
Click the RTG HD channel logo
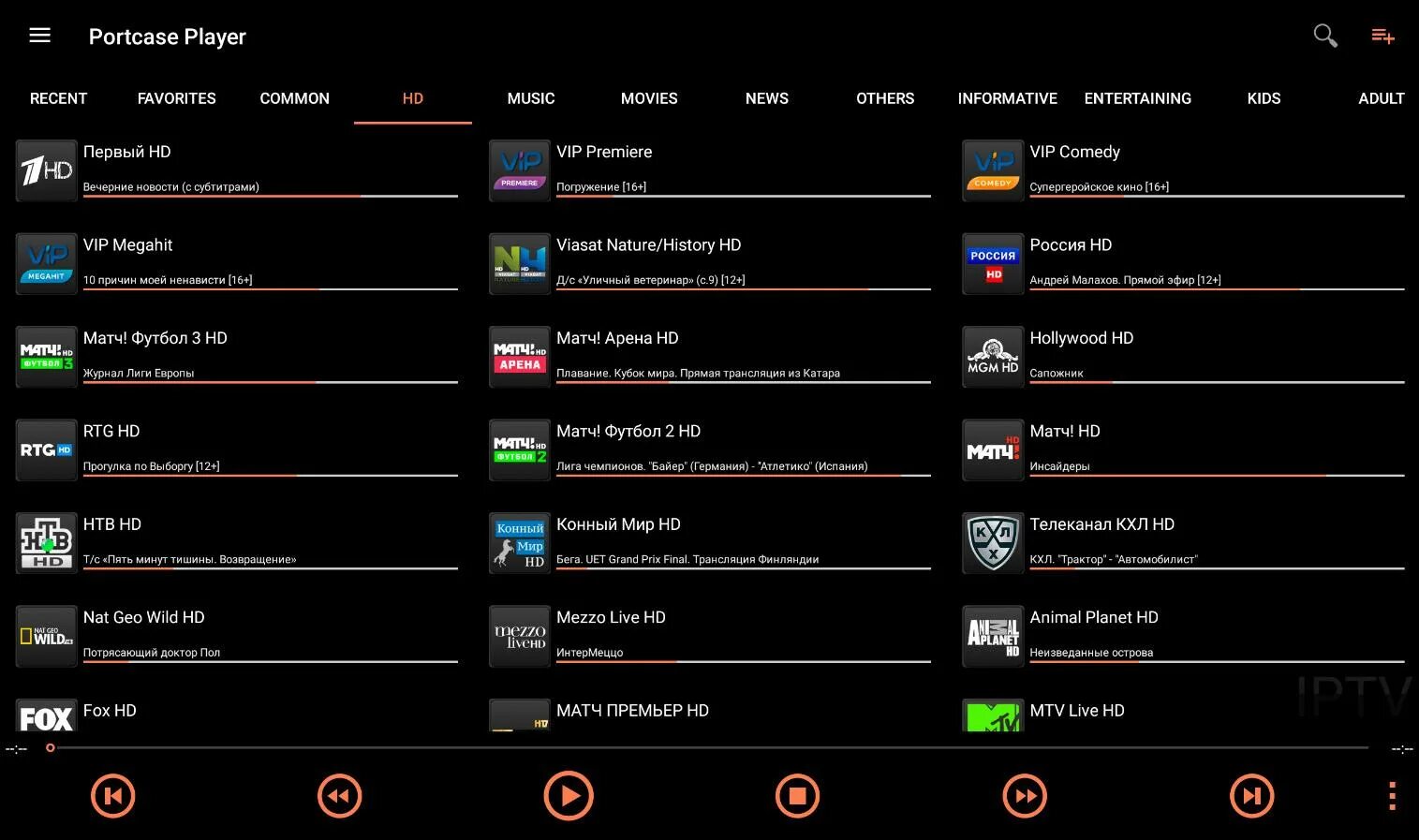pos(46,449)
